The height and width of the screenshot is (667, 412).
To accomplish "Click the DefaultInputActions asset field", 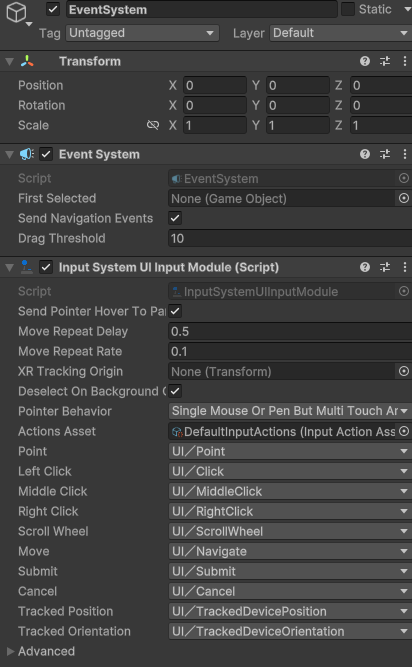I will (x=282, y=431).
